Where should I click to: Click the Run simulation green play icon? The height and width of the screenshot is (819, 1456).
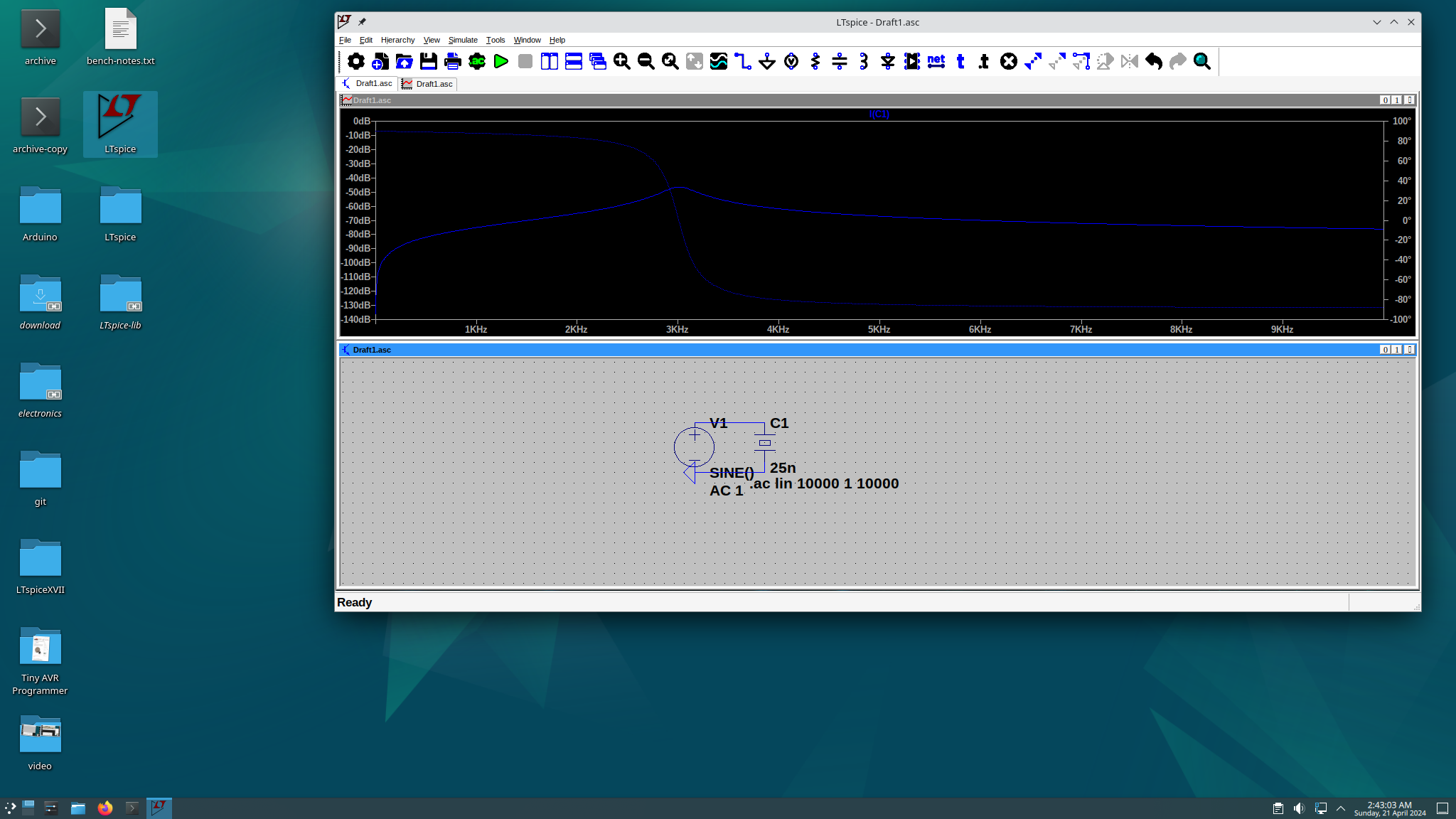coord(501,62)
